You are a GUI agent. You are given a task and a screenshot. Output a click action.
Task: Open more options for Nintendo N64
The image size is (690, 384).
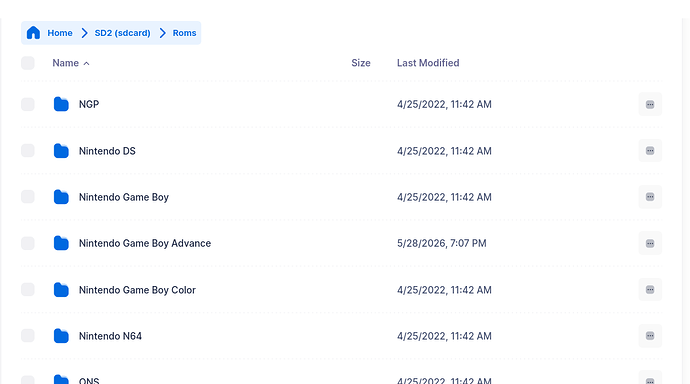650,336
